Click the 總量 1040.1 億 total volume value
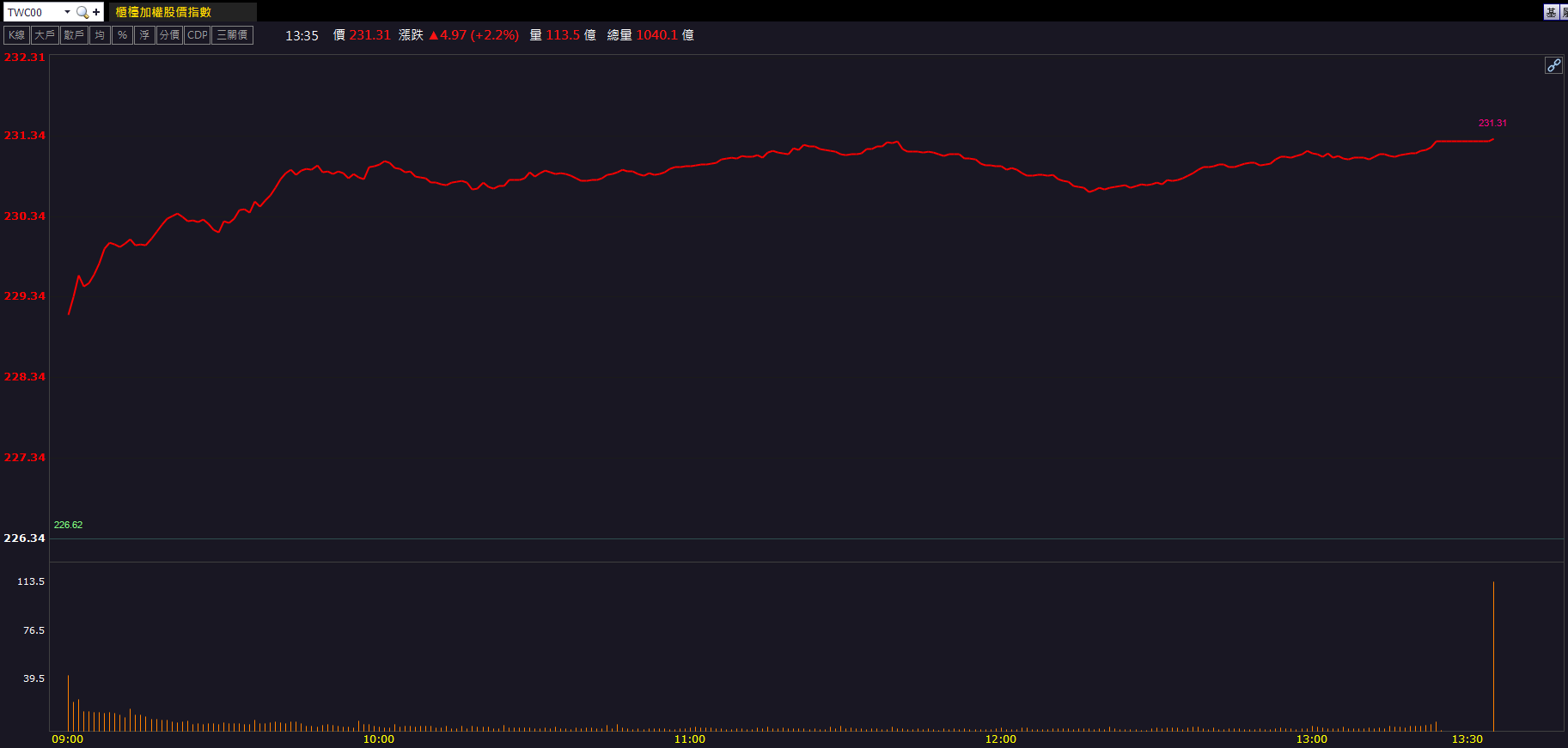Image resolution: width=1568 pixels, height=748 pixels. pos(650,35)
